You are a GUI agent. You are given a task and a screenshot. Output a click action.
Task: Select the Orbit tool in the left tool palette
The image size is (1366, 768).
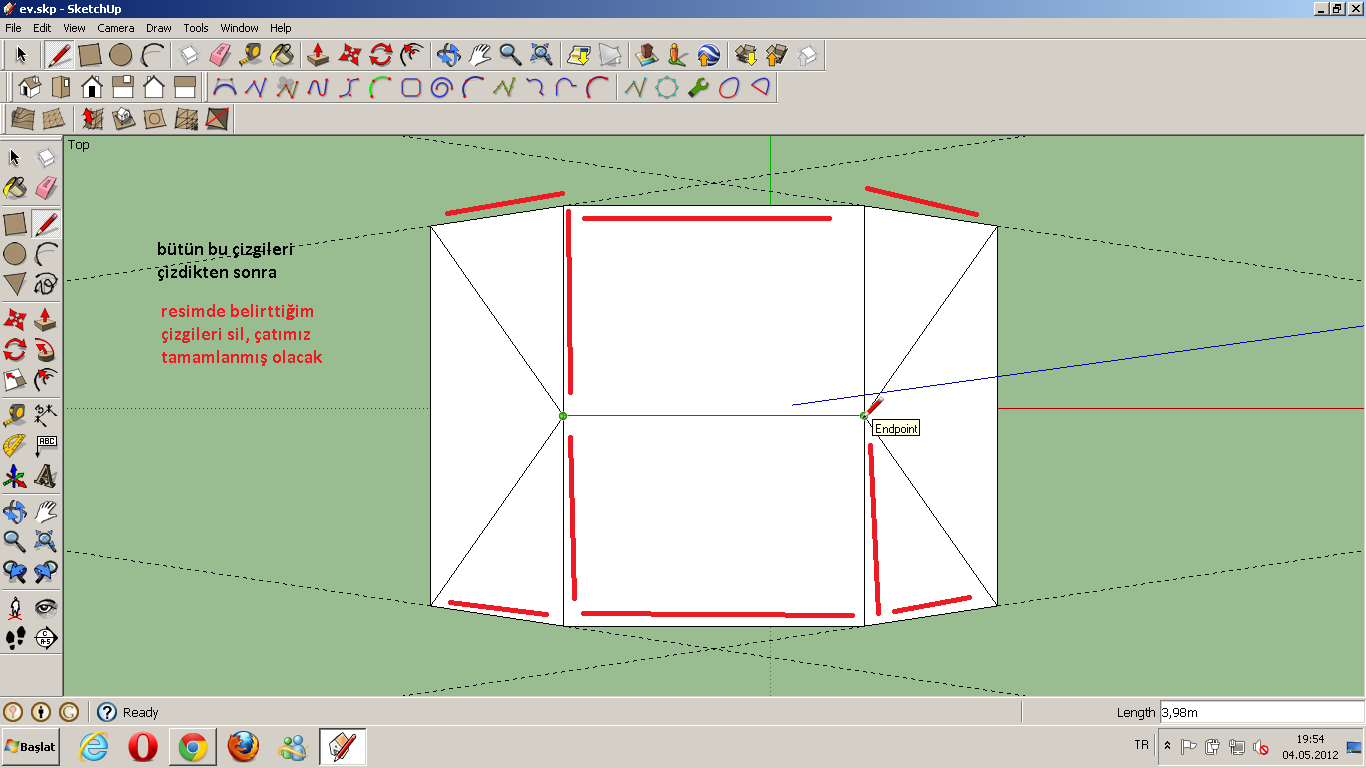click(15, 513)
